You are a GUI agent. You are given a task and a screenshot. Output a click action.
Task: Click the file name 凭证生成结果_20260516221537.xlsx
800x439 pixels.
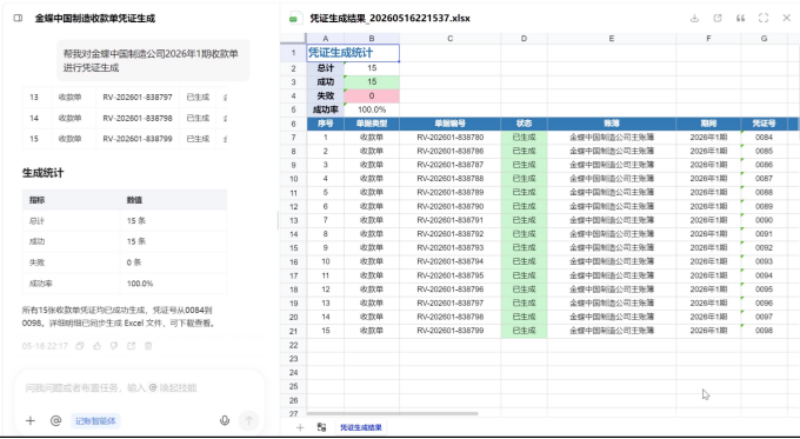coord(390,18)
